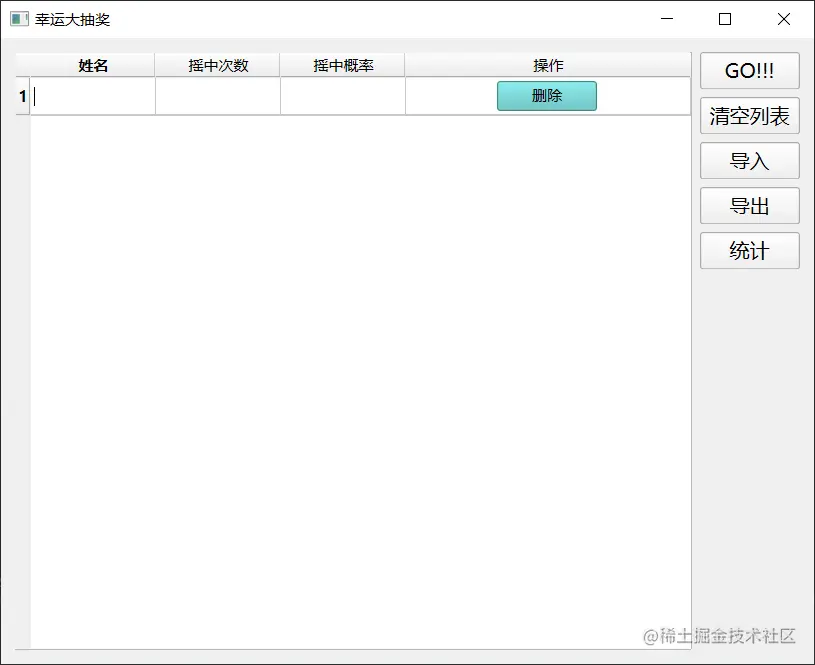Image resolution: width=815 pixels, height=665 pixels.
Task: Click the empty 摇中概率 cell in row 1
Action: pyautogui.click(x=342, y=96)
